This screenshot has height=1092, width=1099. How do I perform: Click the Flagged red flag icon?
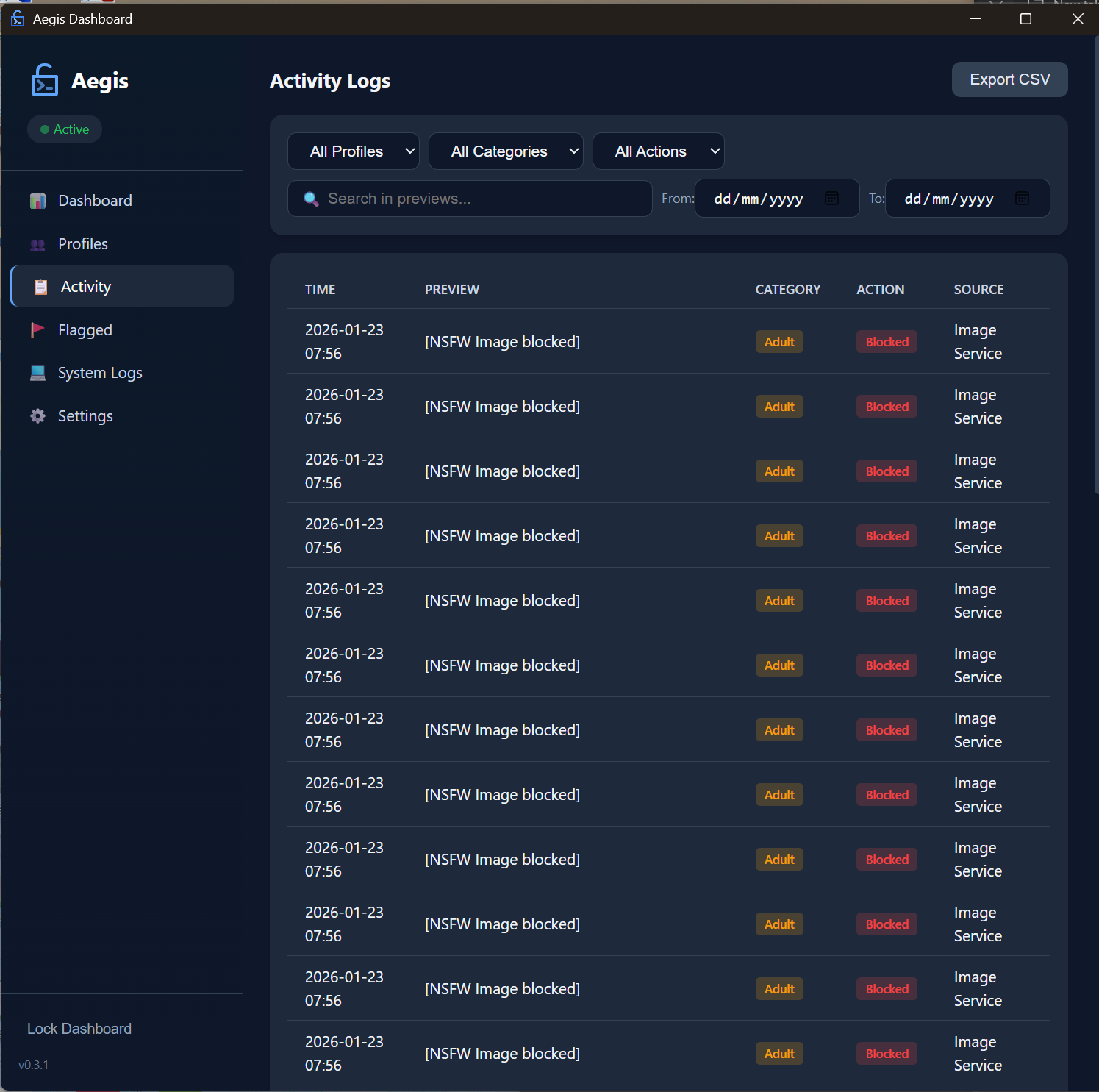point(37,330)
